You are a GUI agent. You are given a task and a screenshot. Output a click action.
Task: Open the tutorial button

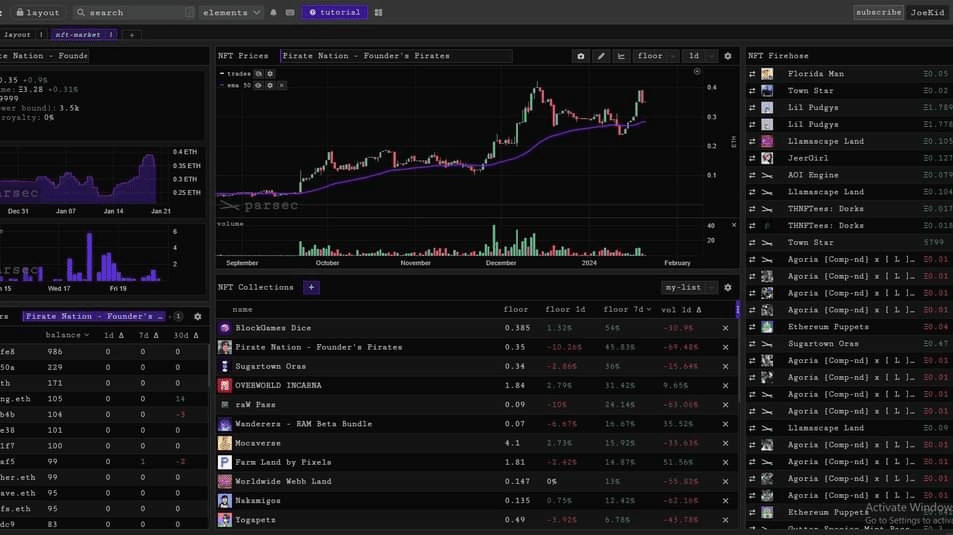[x=335, y=12]
